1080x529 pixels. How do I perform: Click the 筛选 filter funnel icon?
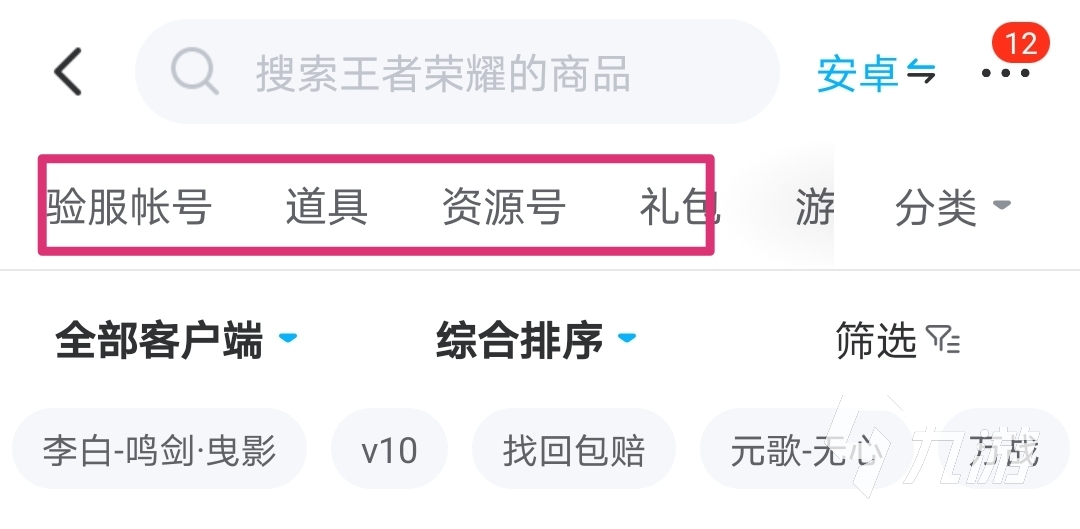pyautogui.click(x=943, y=341)
